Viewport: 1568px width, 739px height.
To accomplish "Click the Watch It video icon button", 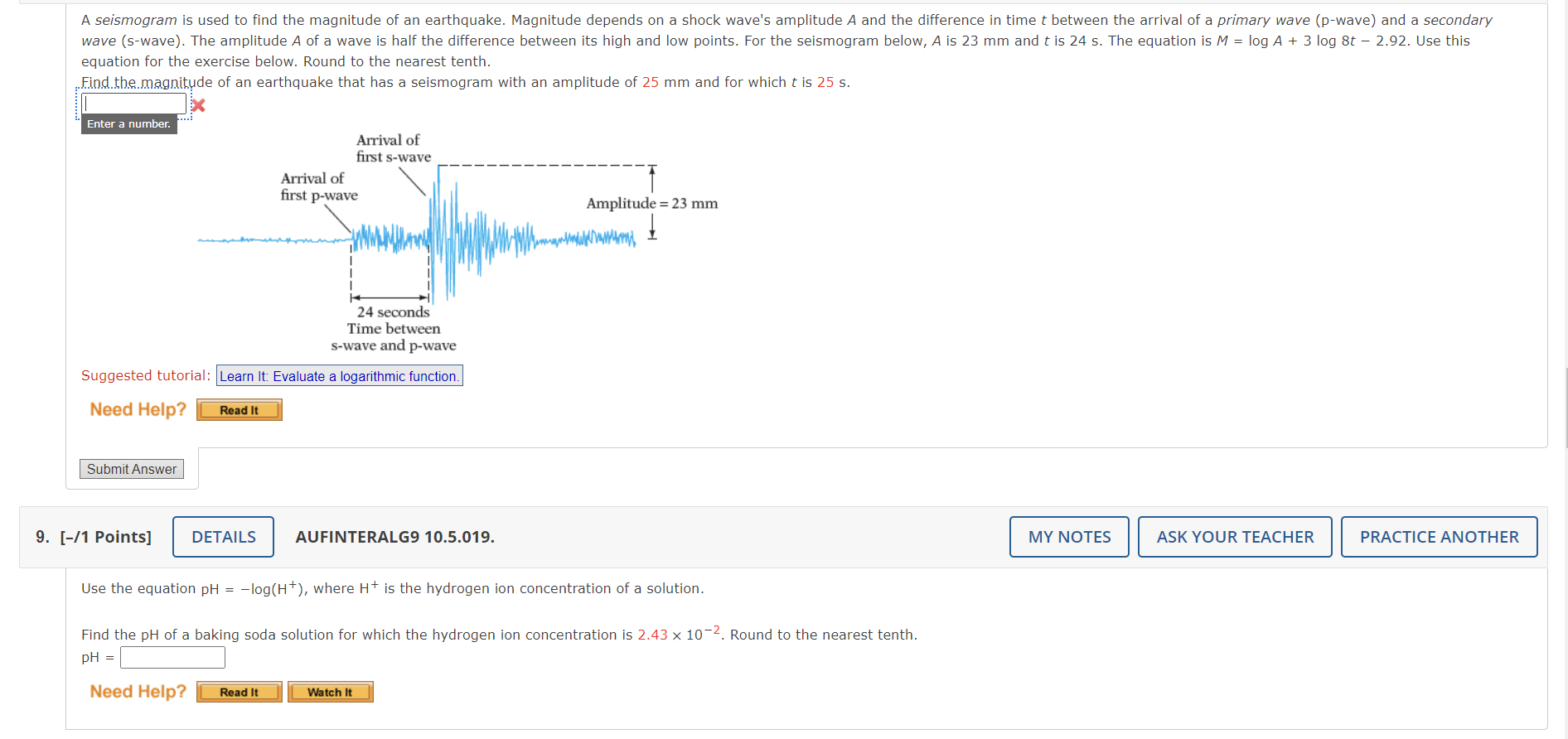I will 330,692.
